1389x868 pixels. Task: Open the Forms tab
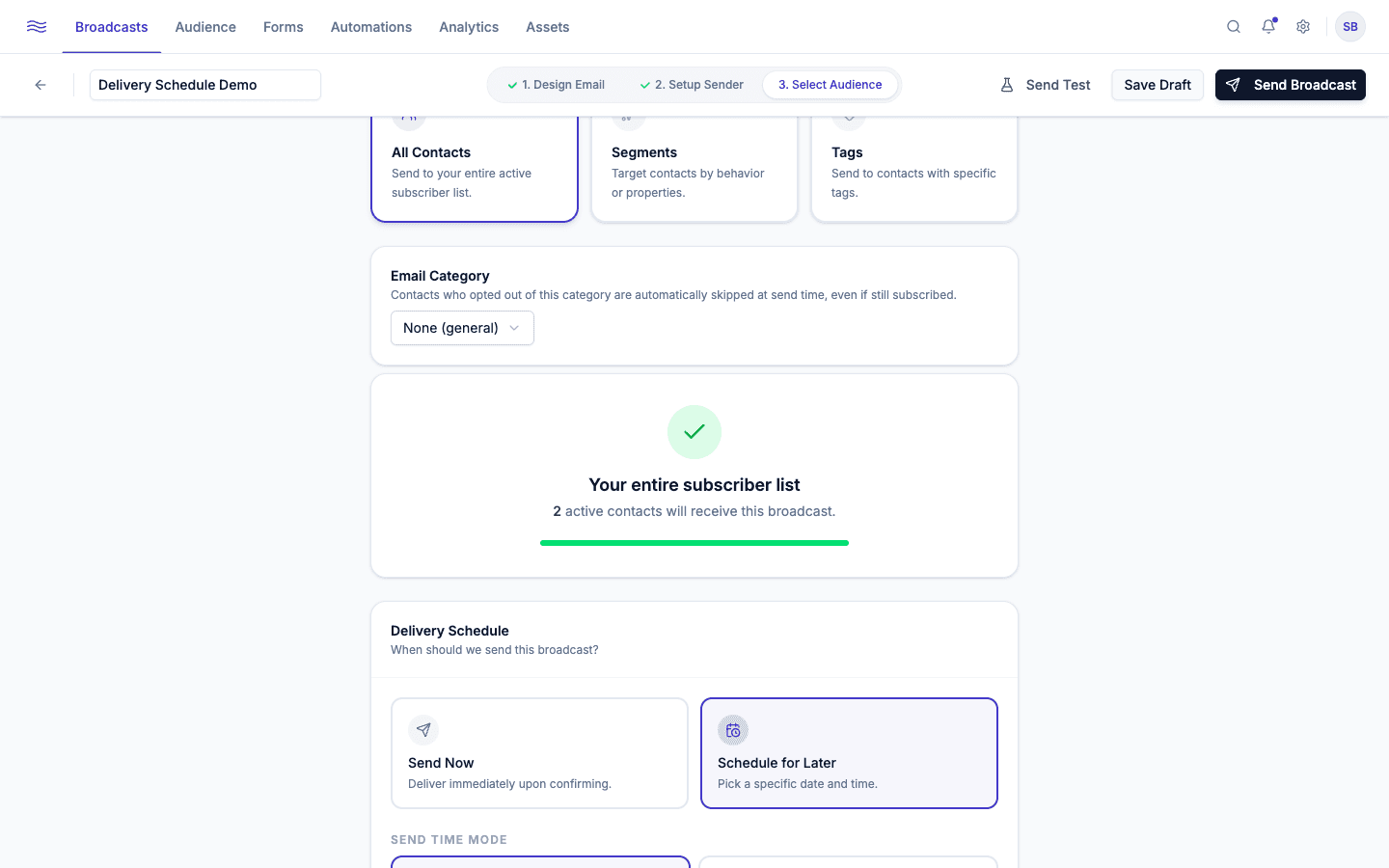pos(284,27)
